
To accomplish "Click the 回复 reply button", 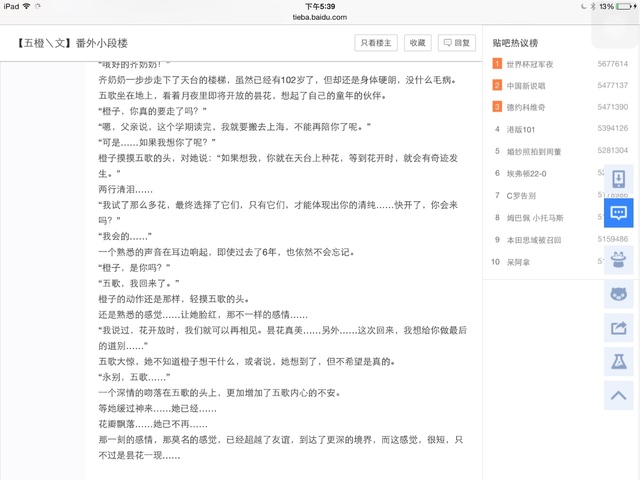I will pos(455,43).
